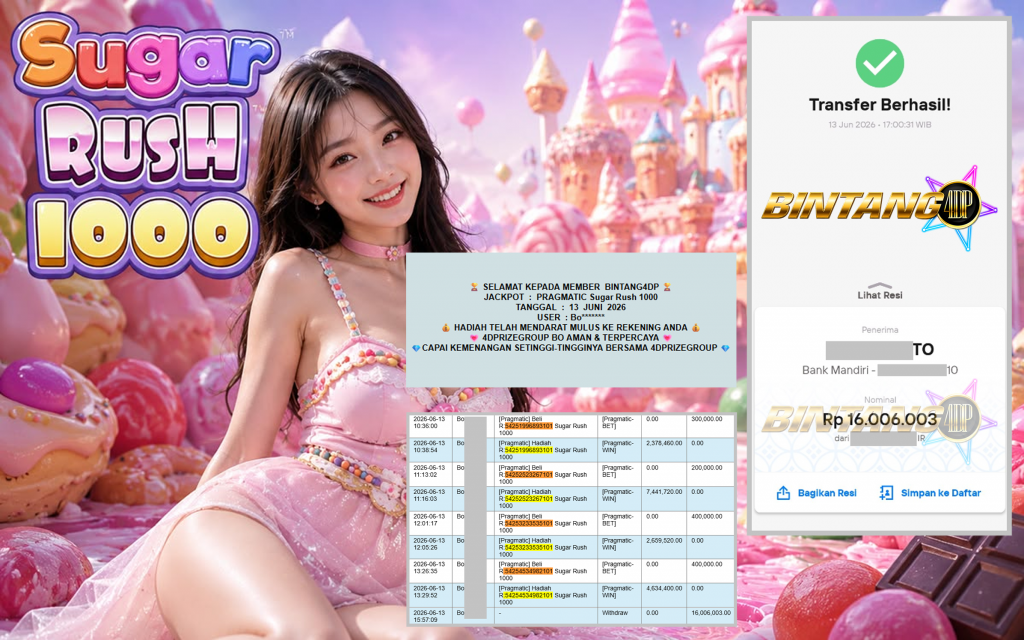Click the USER : Bo******* line

pyautogui.click(x=571, y=317)
